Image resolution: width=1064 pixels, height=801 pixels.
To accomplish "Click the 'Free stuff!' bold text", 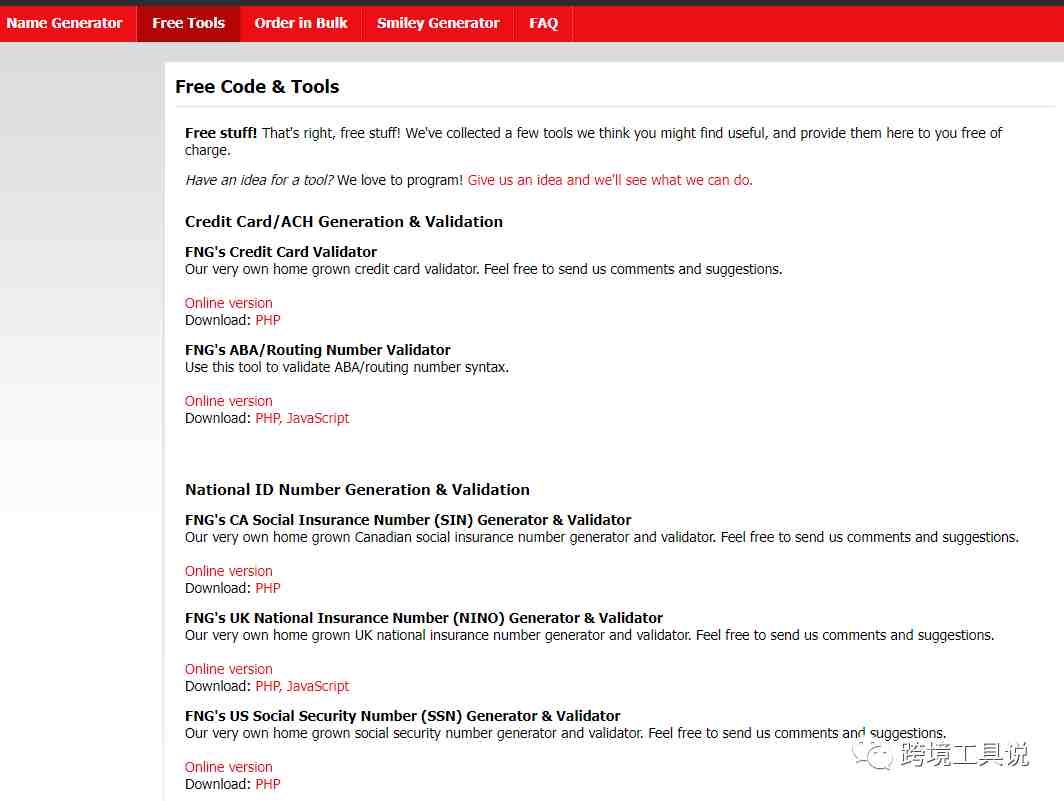I will [x=221, y=133].
